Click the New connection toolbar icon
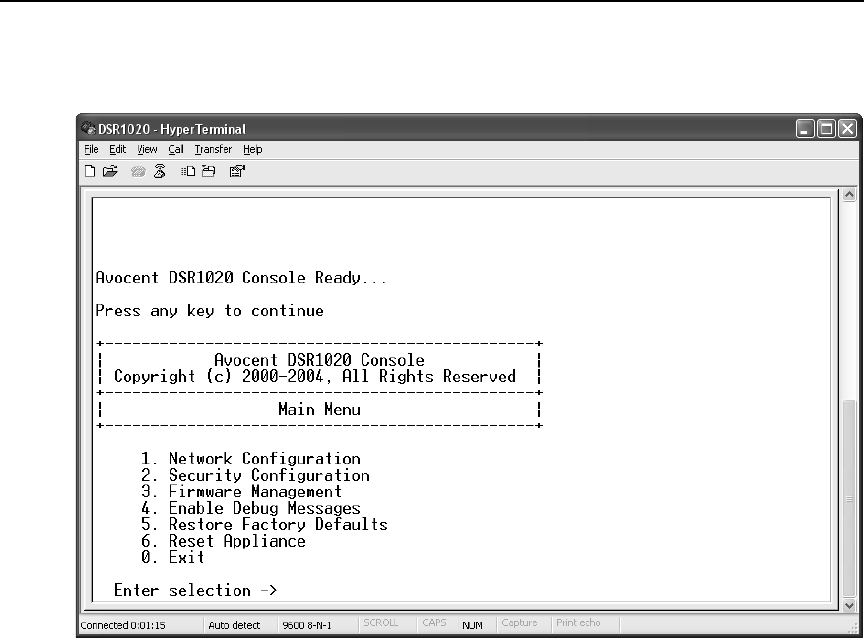 [x=90, y=171]
